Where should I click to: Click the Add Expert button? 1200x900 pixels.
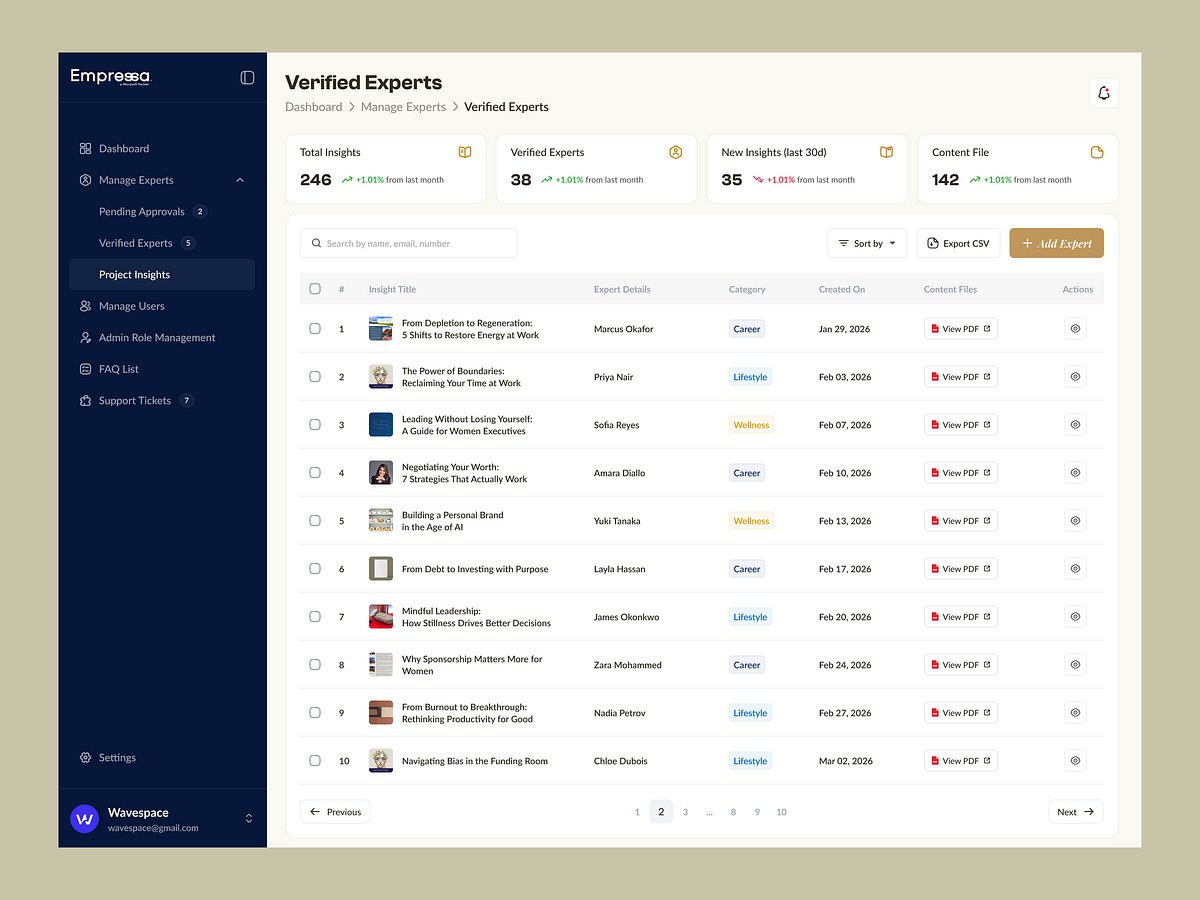pos(1056,243)
